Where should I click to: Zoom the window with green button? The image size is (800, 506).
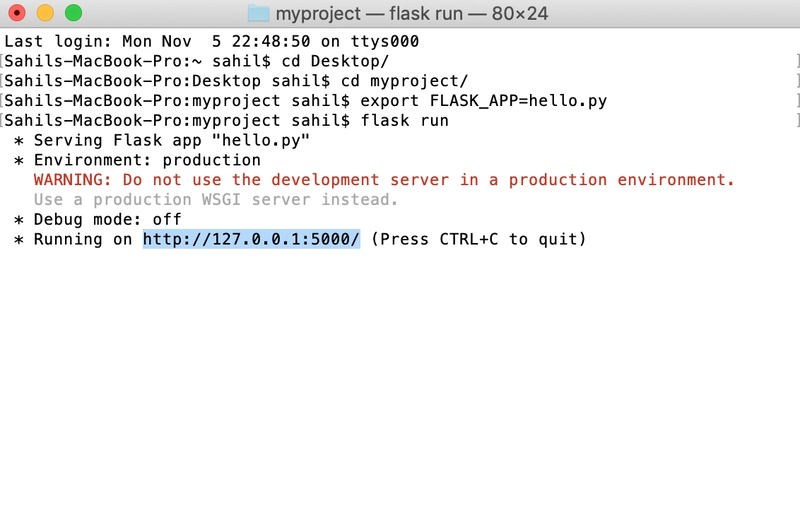click(x=73, y=14)
